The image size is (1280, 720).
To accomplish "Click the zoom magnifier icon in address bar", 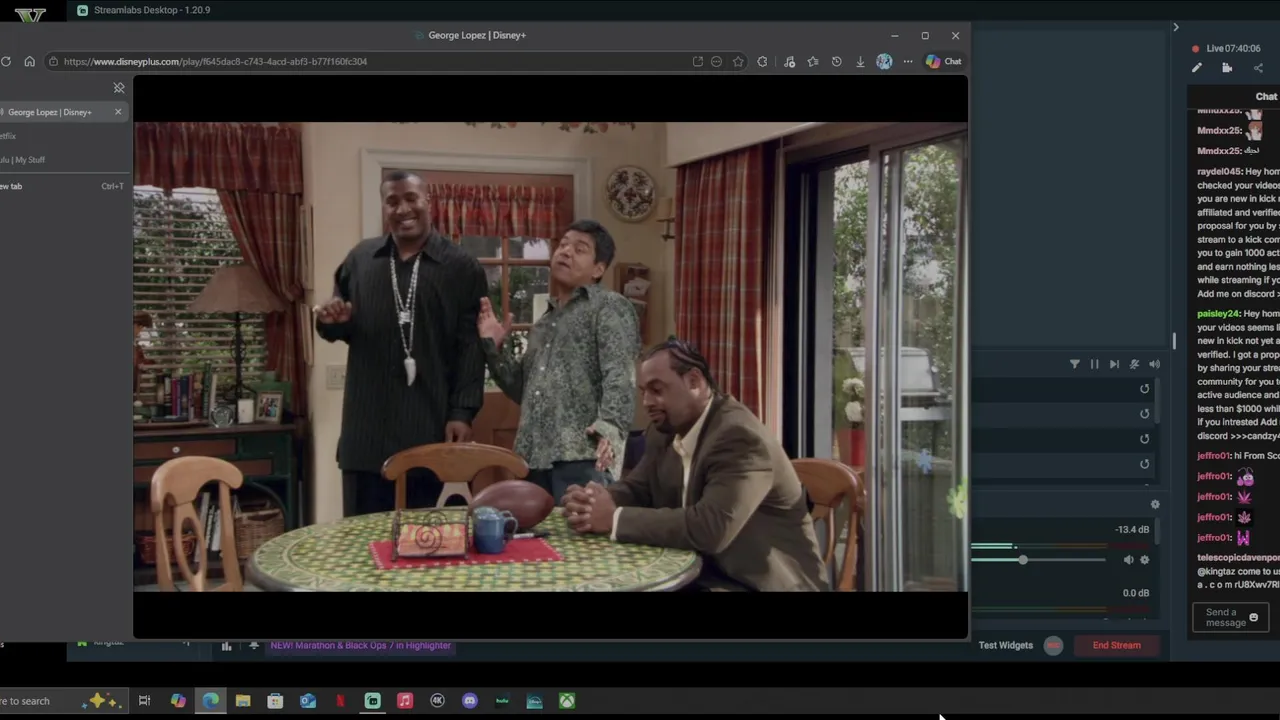I will (716, 61).
